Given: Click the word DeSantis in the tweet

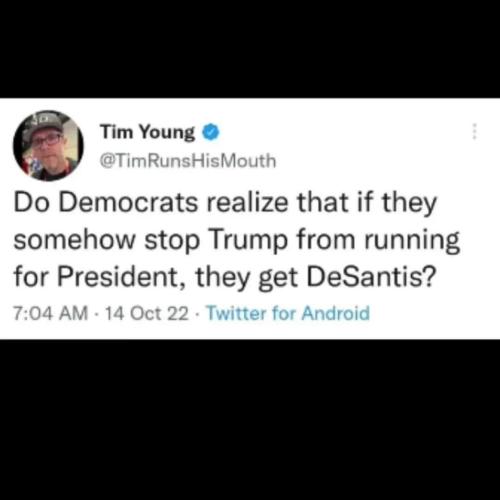Looking at the screenshot, I should 366,277.
